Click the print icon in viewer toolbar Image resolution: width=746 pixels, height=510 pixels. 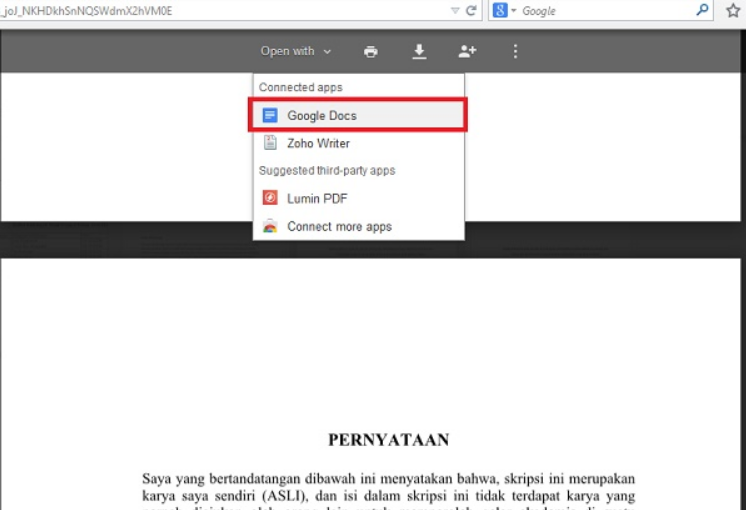tap(371, 51)
